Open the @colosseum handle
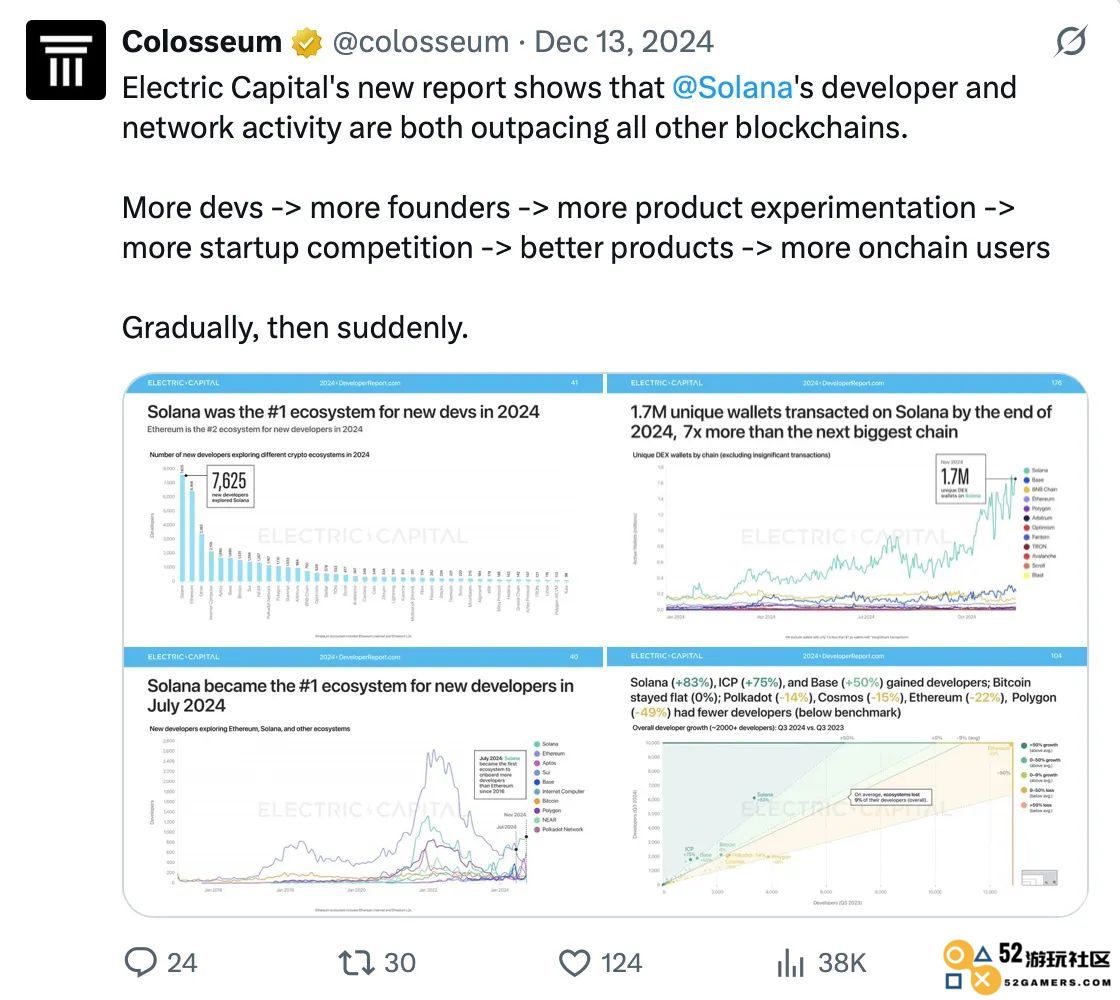1120x1000 pixels. coord(421,42)
